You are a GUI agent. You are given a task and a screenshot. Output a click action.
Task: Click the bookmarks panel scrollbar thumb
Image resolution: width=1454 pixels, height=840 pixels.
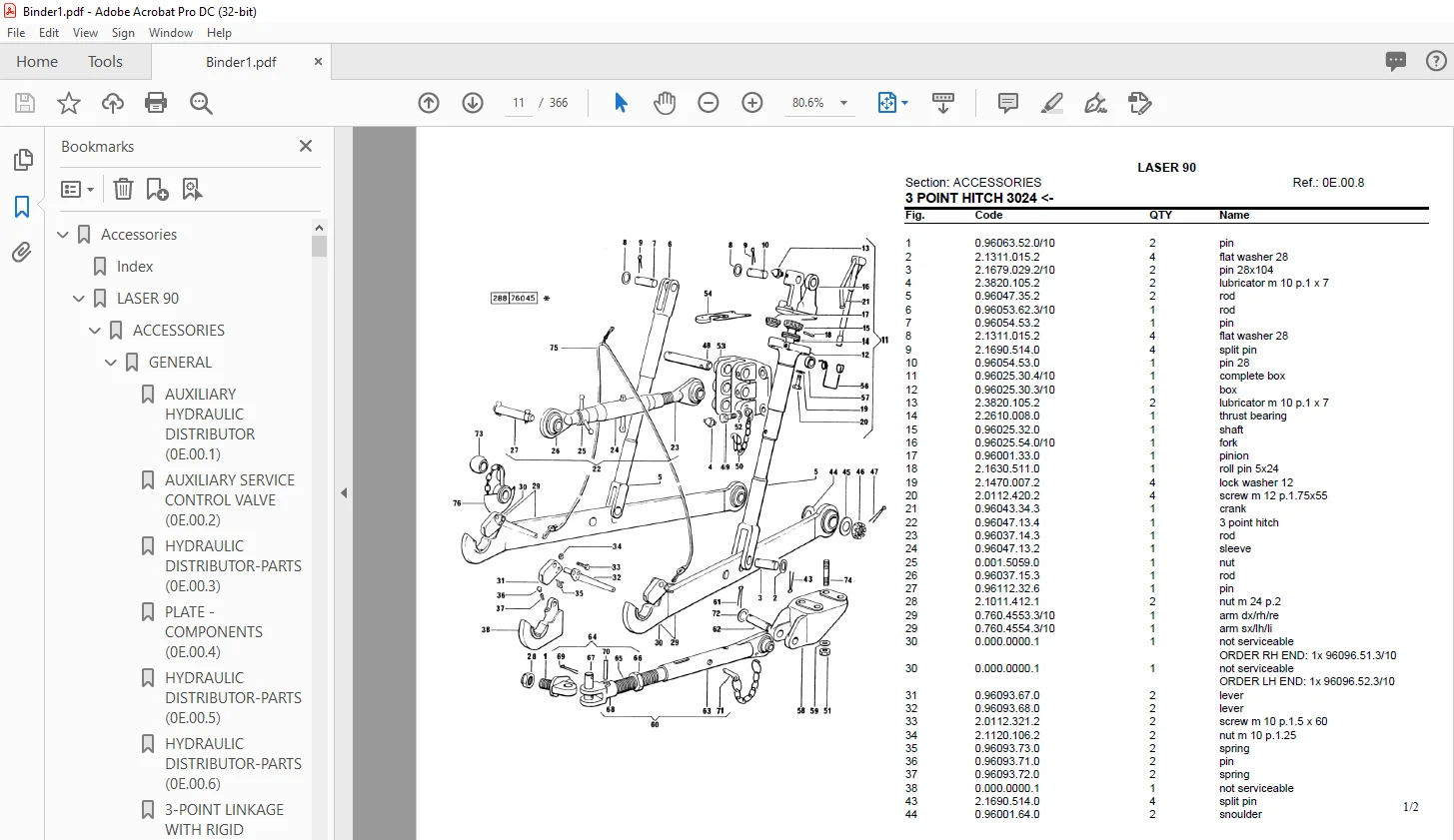point(320,247)
